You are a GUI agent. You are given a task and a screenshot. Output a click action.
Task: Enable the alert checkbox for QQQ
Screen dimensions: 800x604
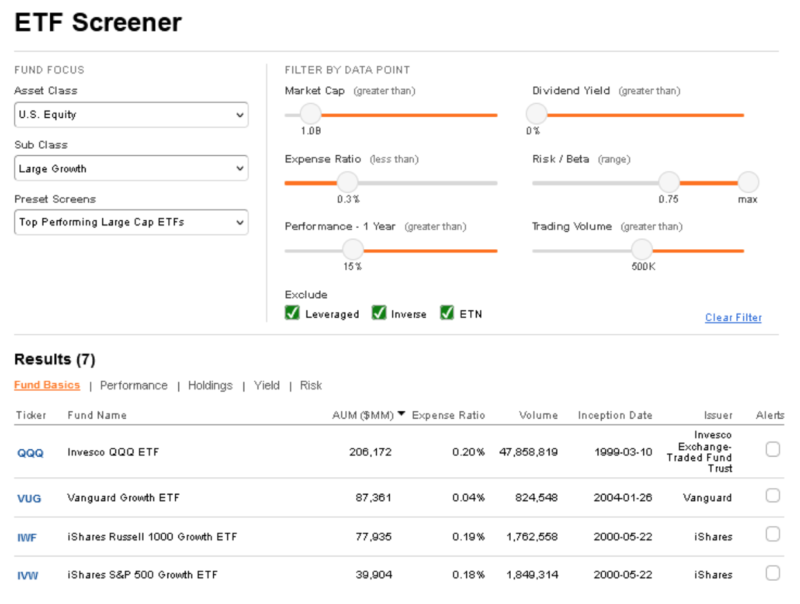[772, 449]
